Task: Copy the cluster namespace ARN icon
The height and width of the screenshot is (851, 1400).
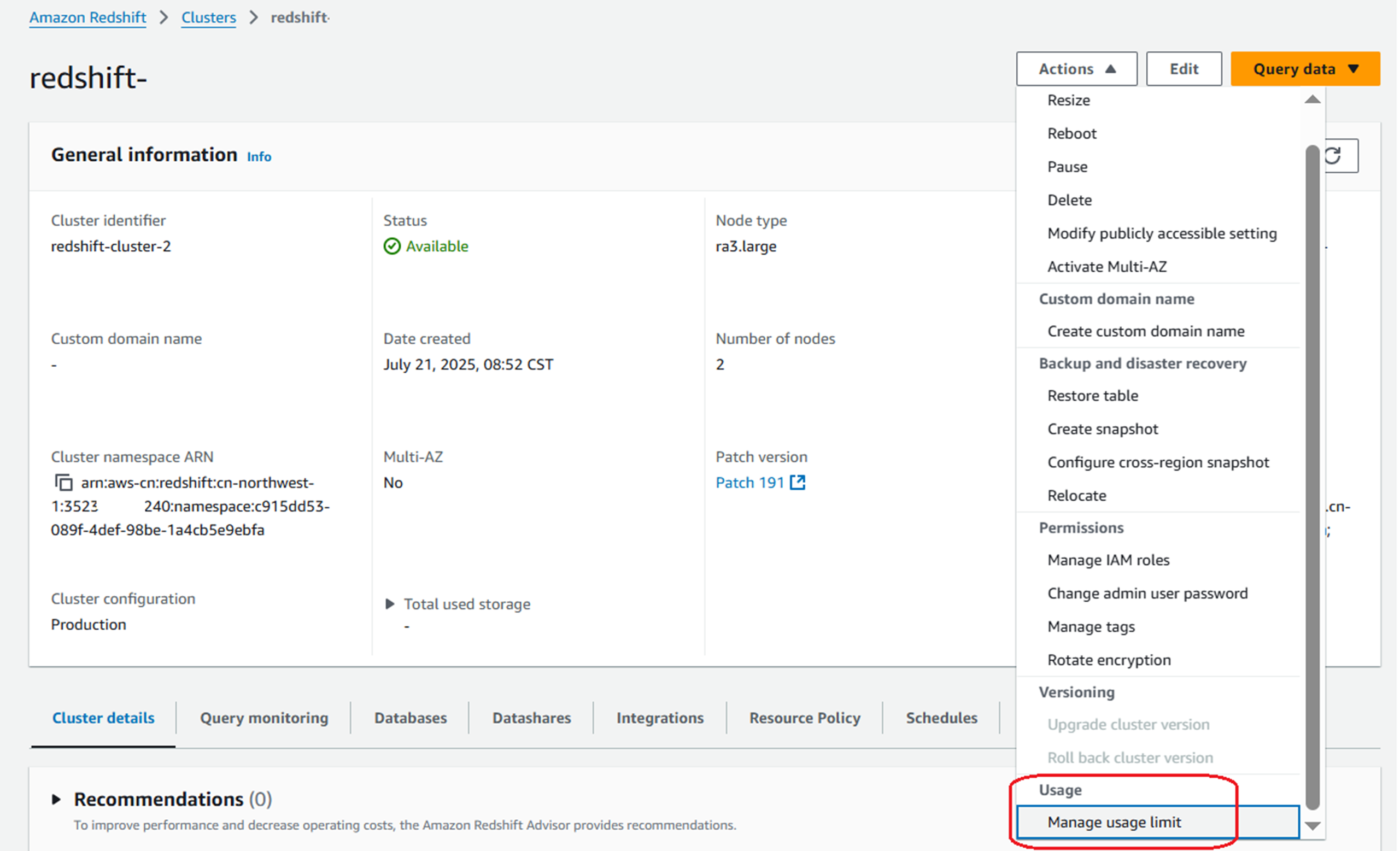Action: pos(63,483)
